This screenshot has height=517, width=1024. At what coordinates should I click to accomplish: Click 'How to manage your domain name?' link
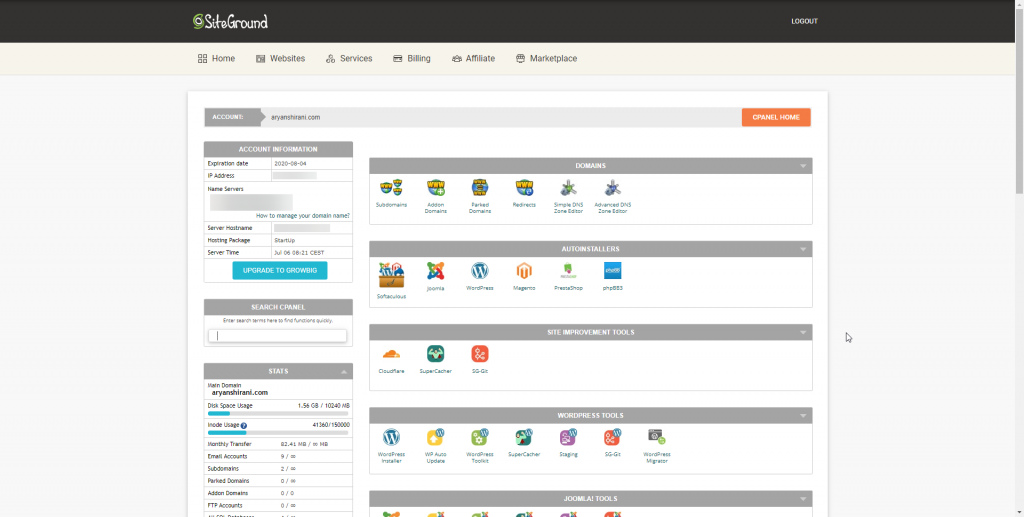(x=302, y=215)
